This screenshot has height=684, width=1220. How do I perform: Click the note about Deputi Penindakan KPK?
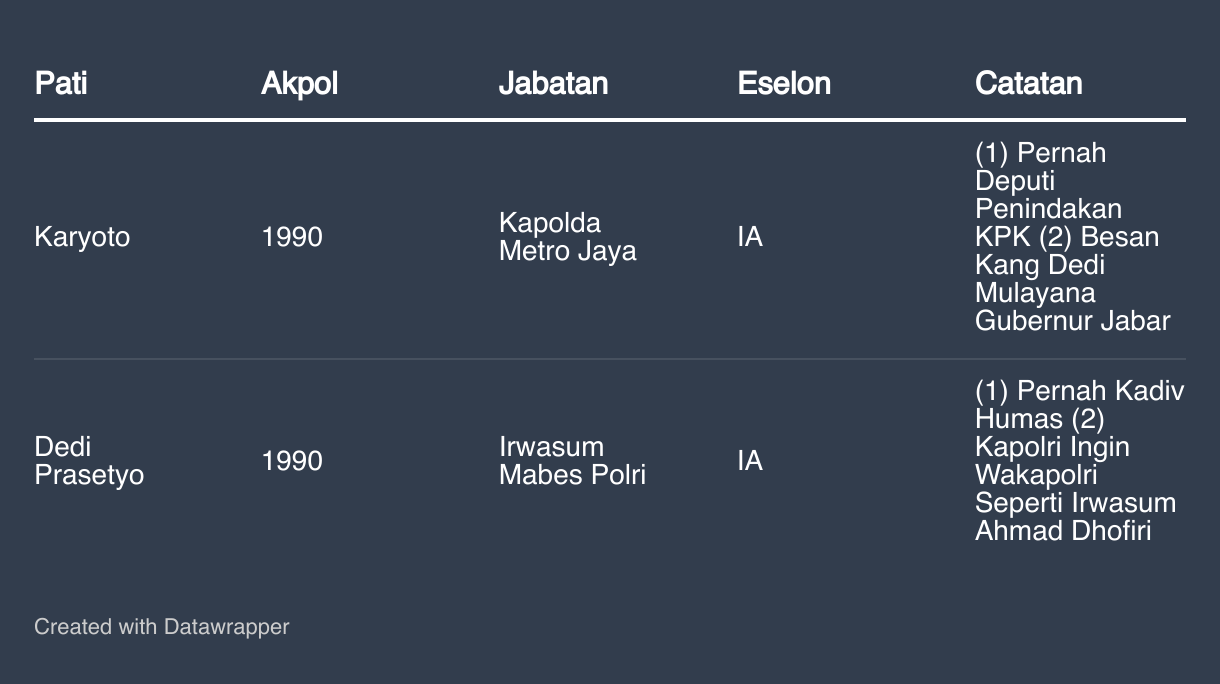click(1072, 237)
